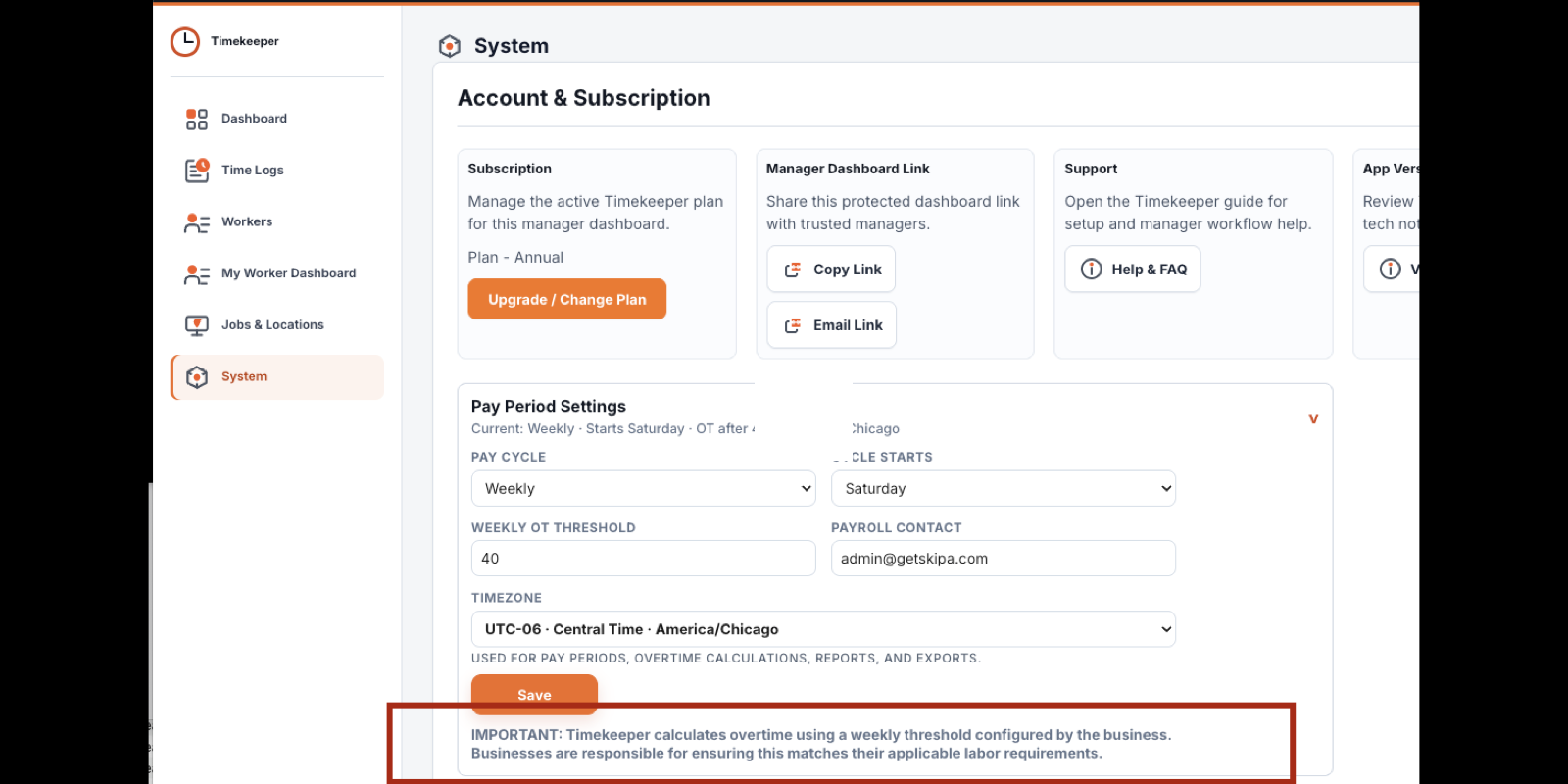Click the System hexagon icon in sidebar
This screenshot has height=784, width=1568.
pos(197,377)
